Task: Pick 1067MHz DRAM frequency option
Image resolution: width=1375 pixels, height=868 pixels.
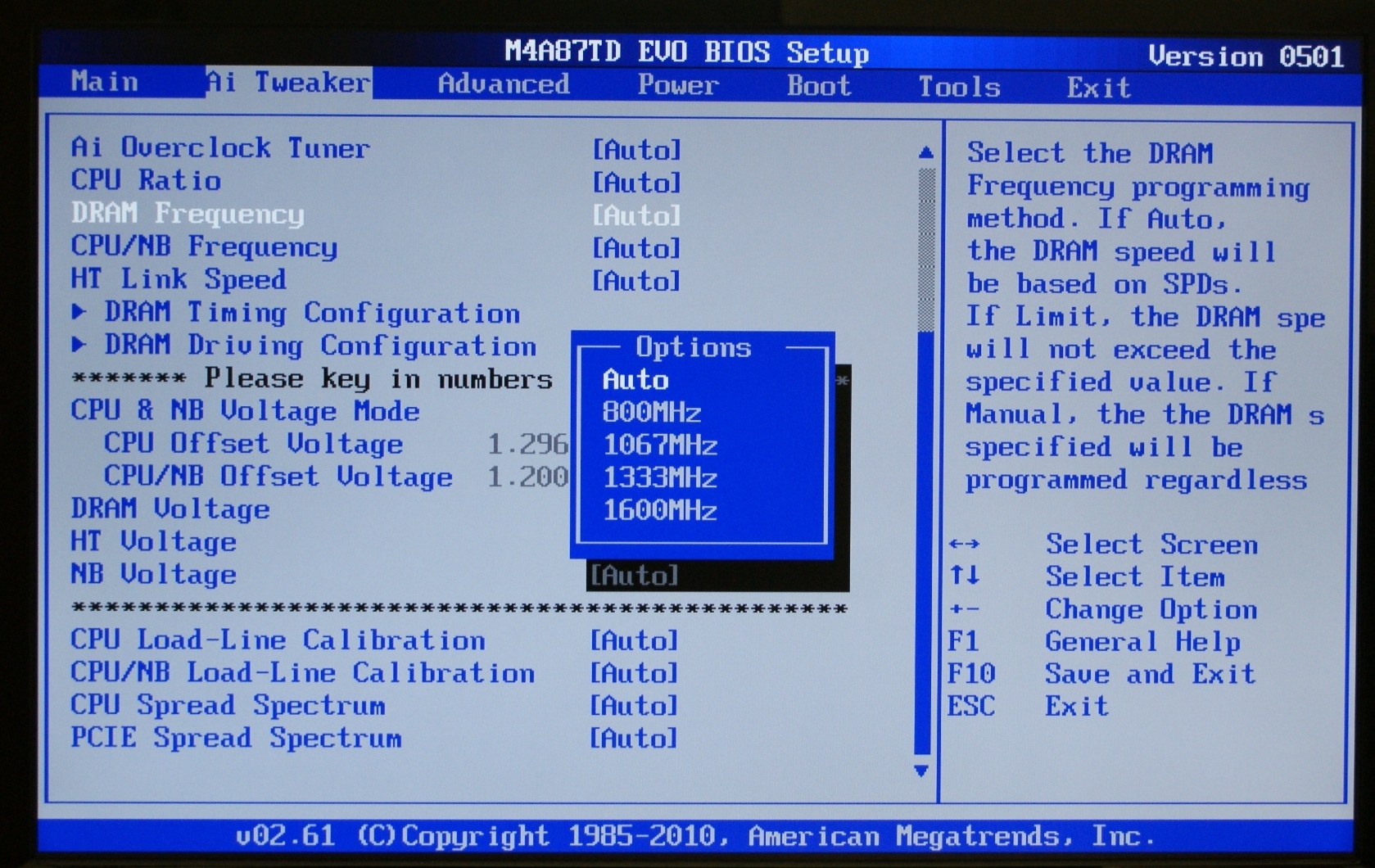Action: [x=660, y=445]
